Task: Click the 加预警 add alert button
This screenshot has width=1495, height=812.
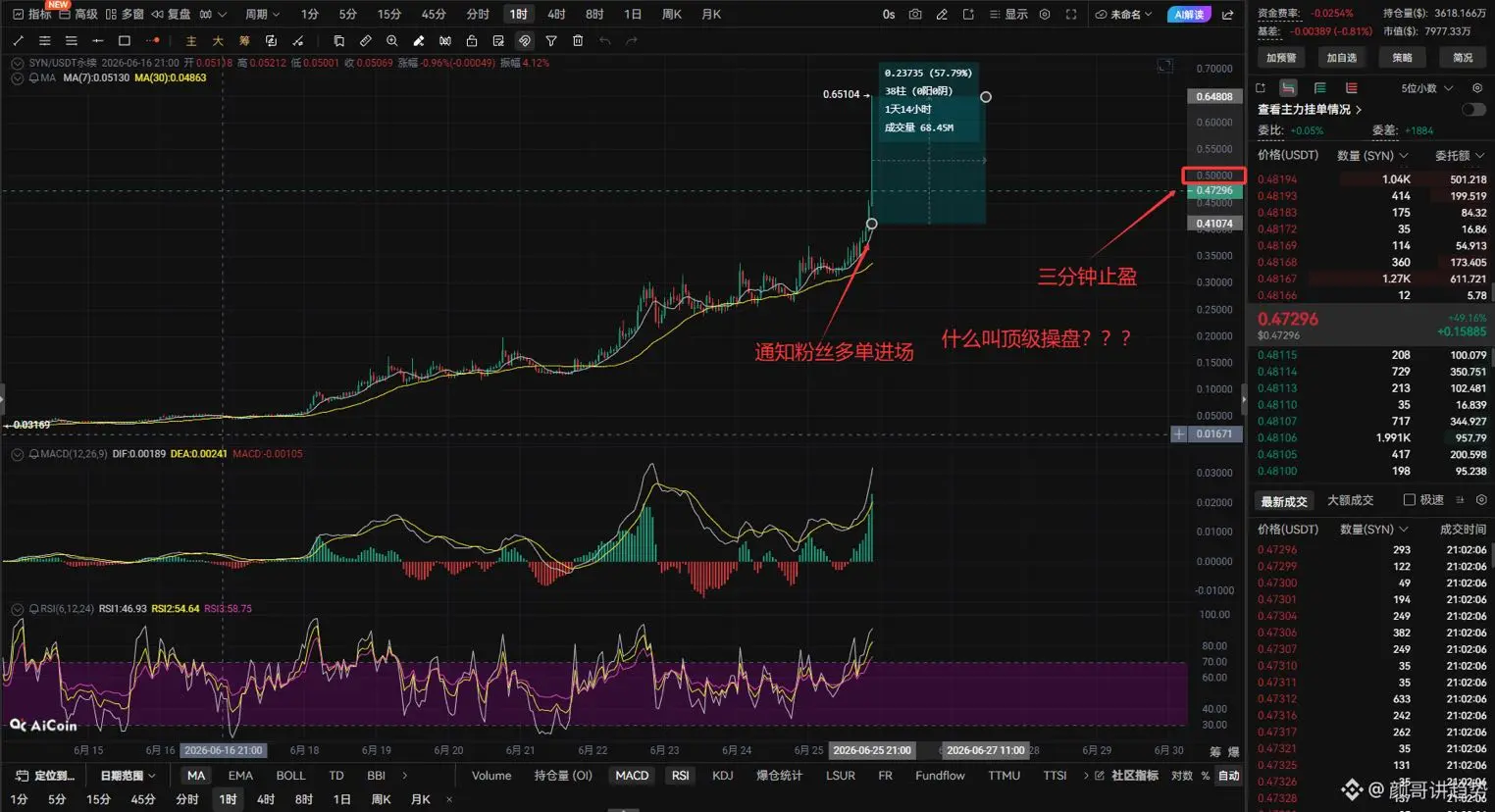Action: 1281,58
